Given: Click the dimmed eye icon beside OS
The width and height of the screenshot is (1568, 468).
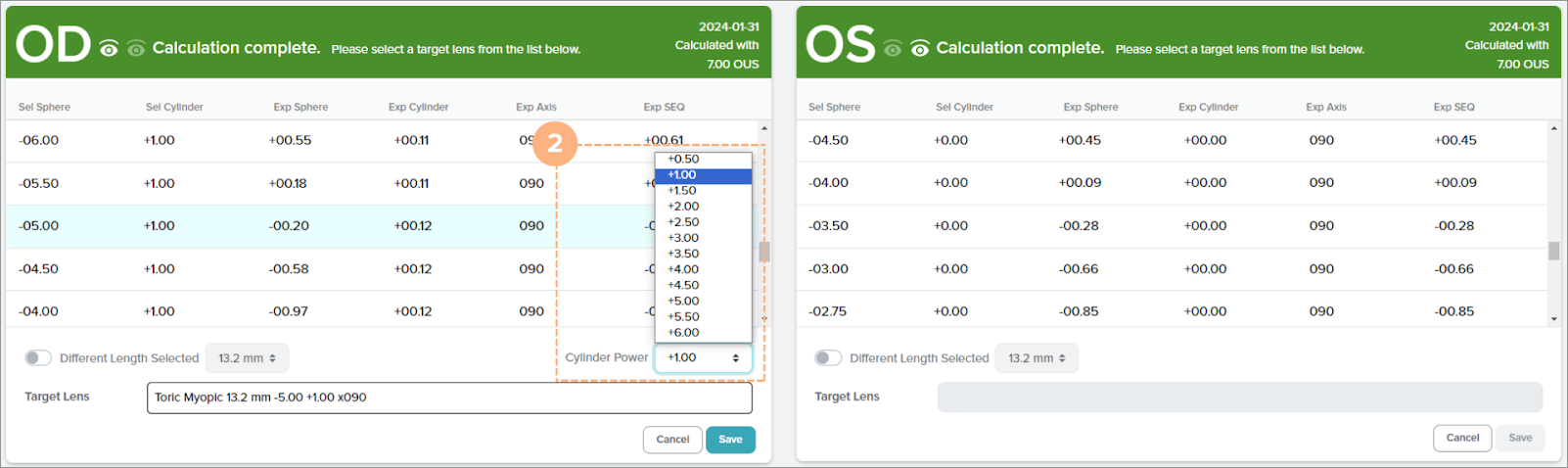Looking at the screenshot, I should point(893,49).
